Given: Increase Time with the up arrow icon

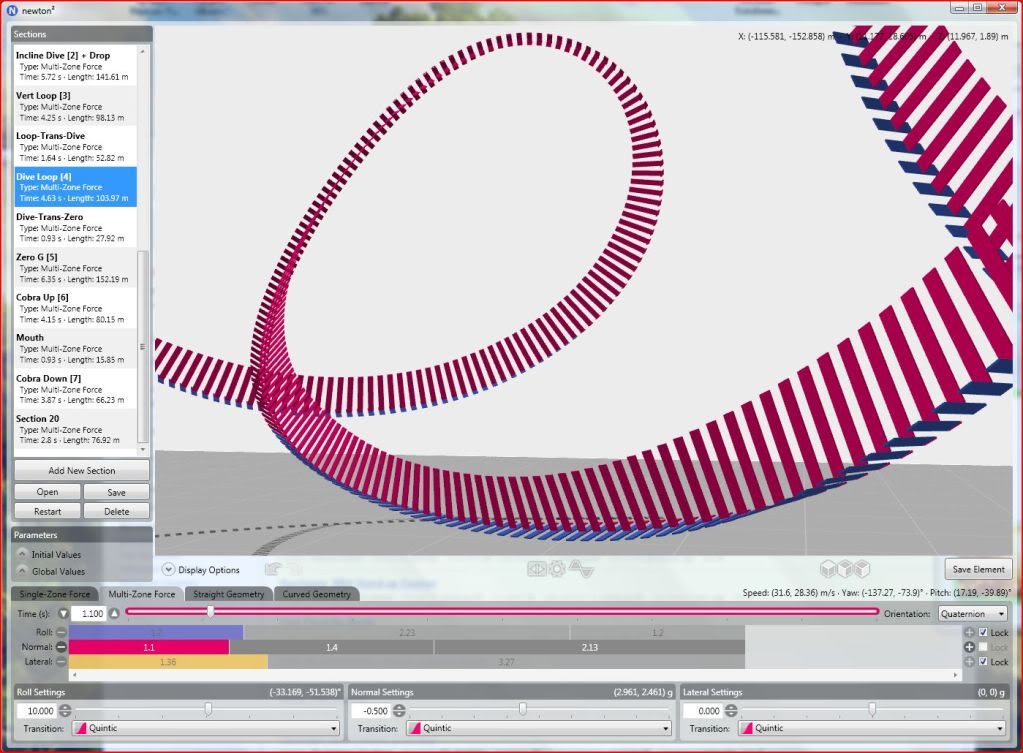Looking at the screenshot, I should click(115, 613).
